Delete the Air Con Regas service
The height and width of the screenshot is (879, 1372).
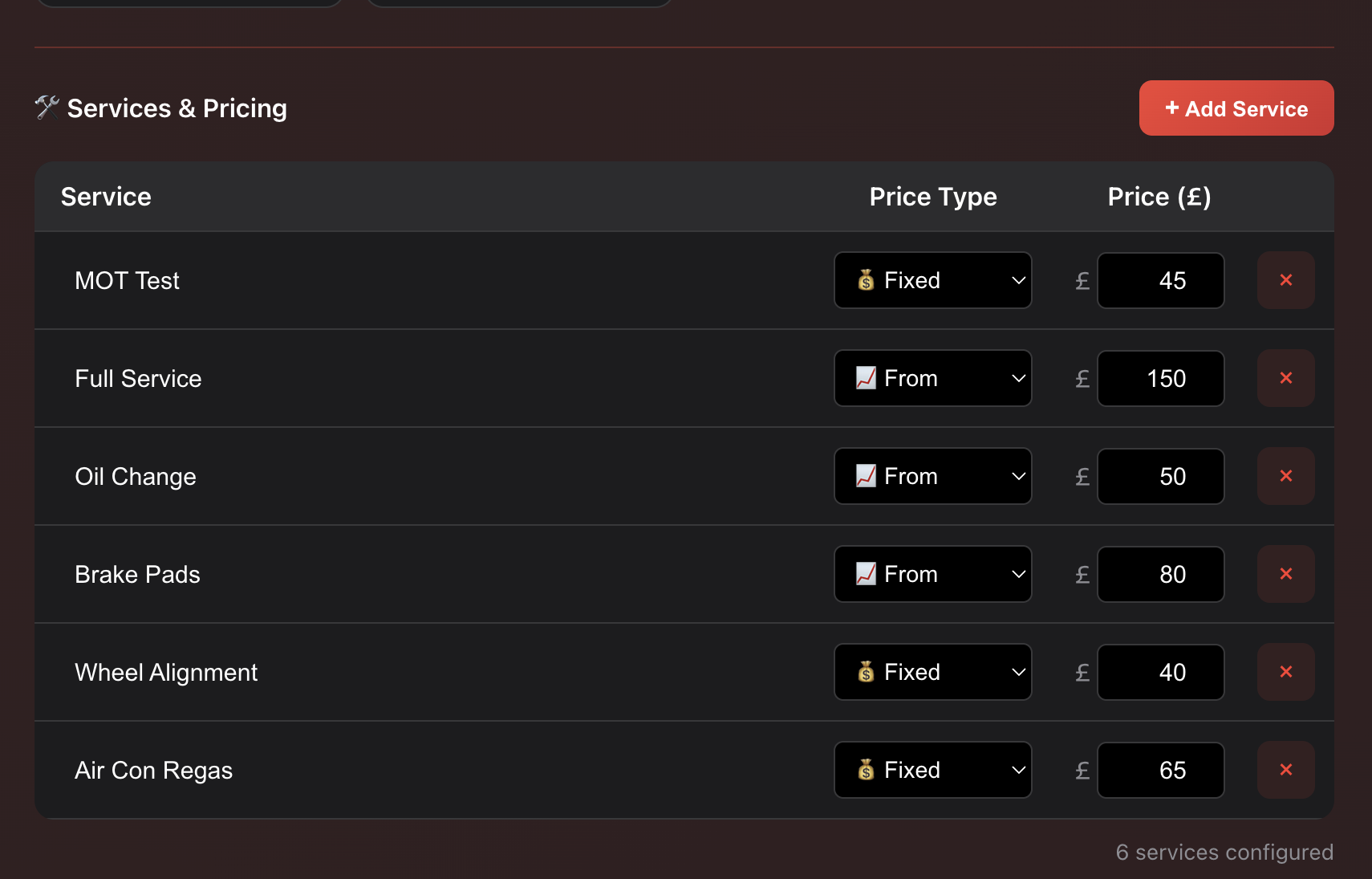pos(1285,770)
